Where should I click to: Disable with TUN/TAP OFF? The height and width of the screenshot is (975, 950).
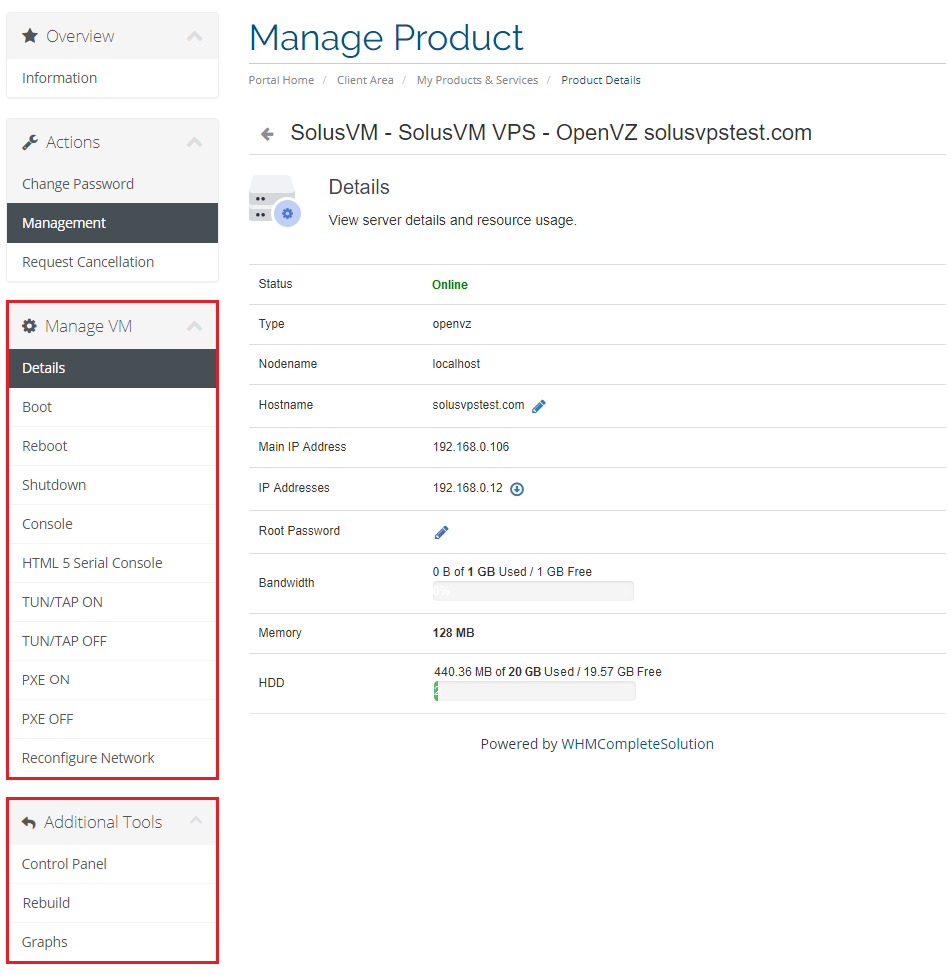click(x=113, y=641)
